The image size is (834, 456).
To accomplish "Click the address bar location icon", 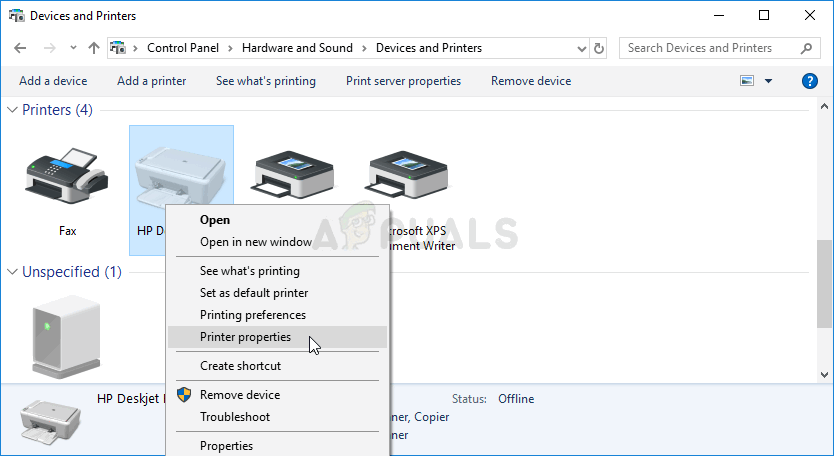I will click(x=118, y=48).
